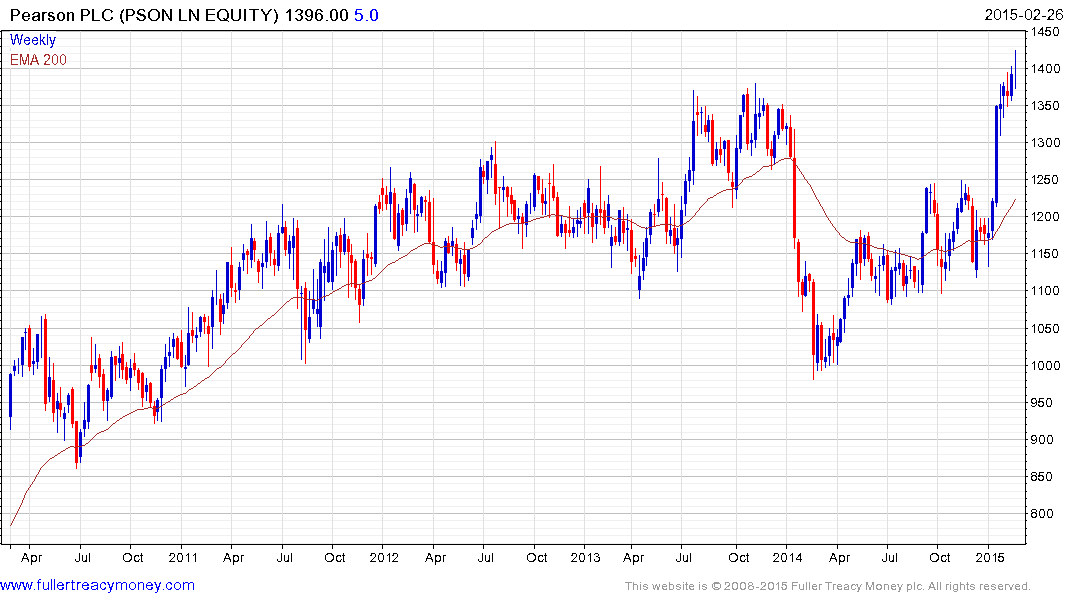Click the 1350 price axis label
This screenshot has height=600, width=1075.
[1046, 106]
